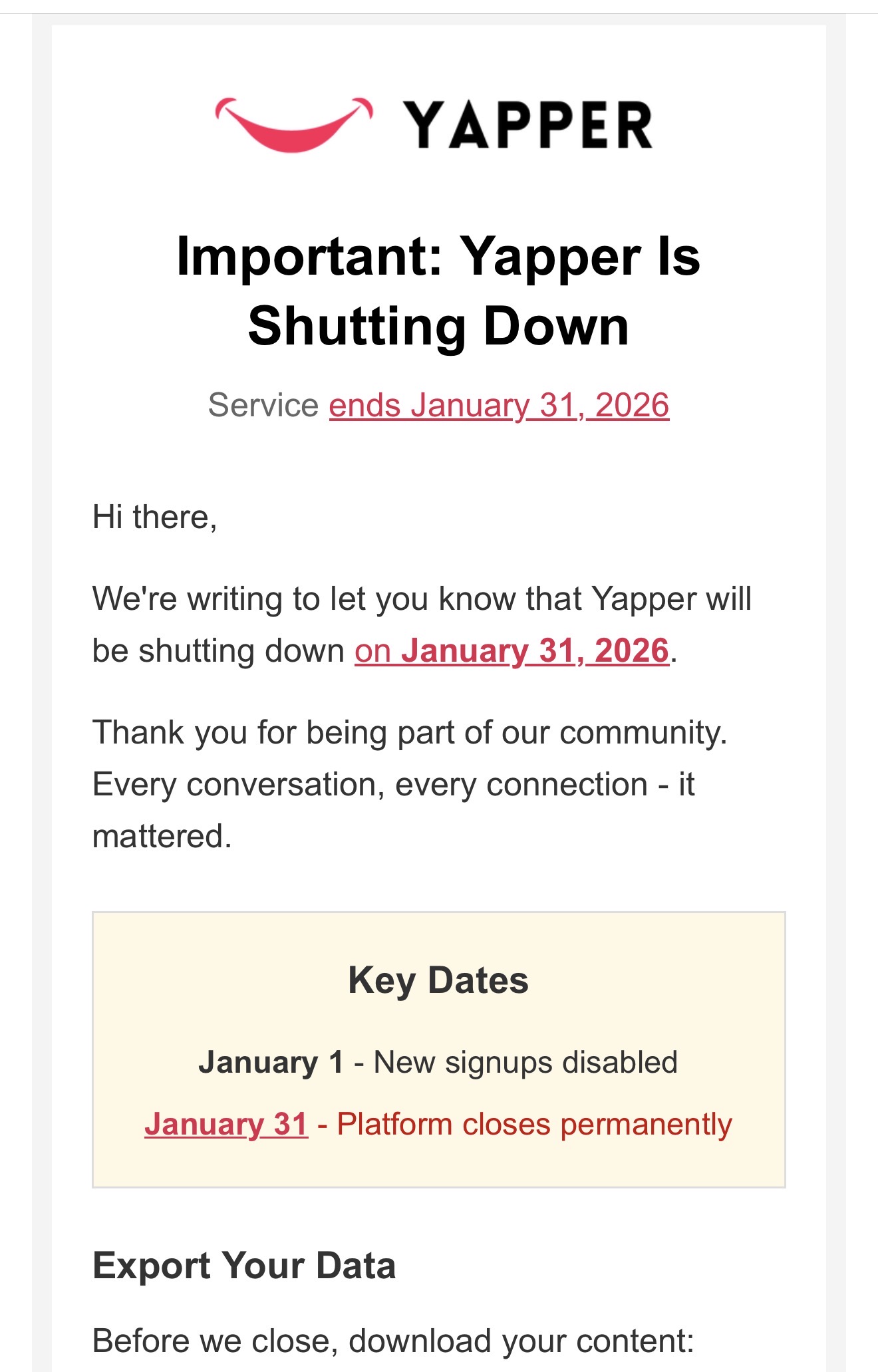Screen dimensions: 878x1372
Task: Click the pink Yapper smile logo
Action: click(293, 124)
